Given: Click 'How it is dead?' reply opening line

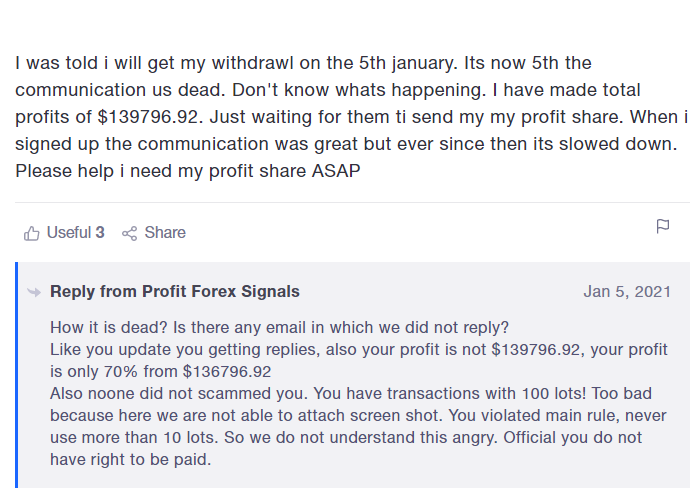Looking at the screenshot, I should pyautogui.click(x=109, y=328).
